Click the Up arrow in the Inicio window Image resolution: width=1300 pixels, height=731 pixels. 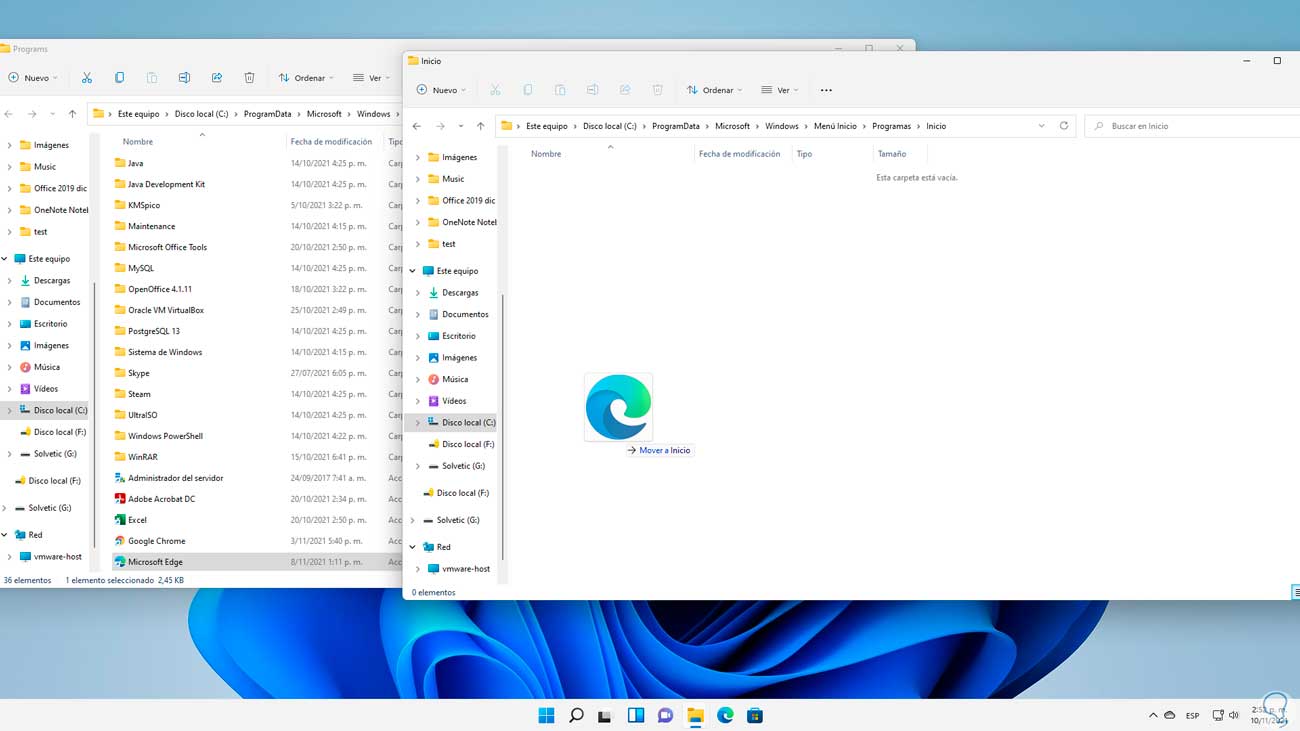click(481, 126)
